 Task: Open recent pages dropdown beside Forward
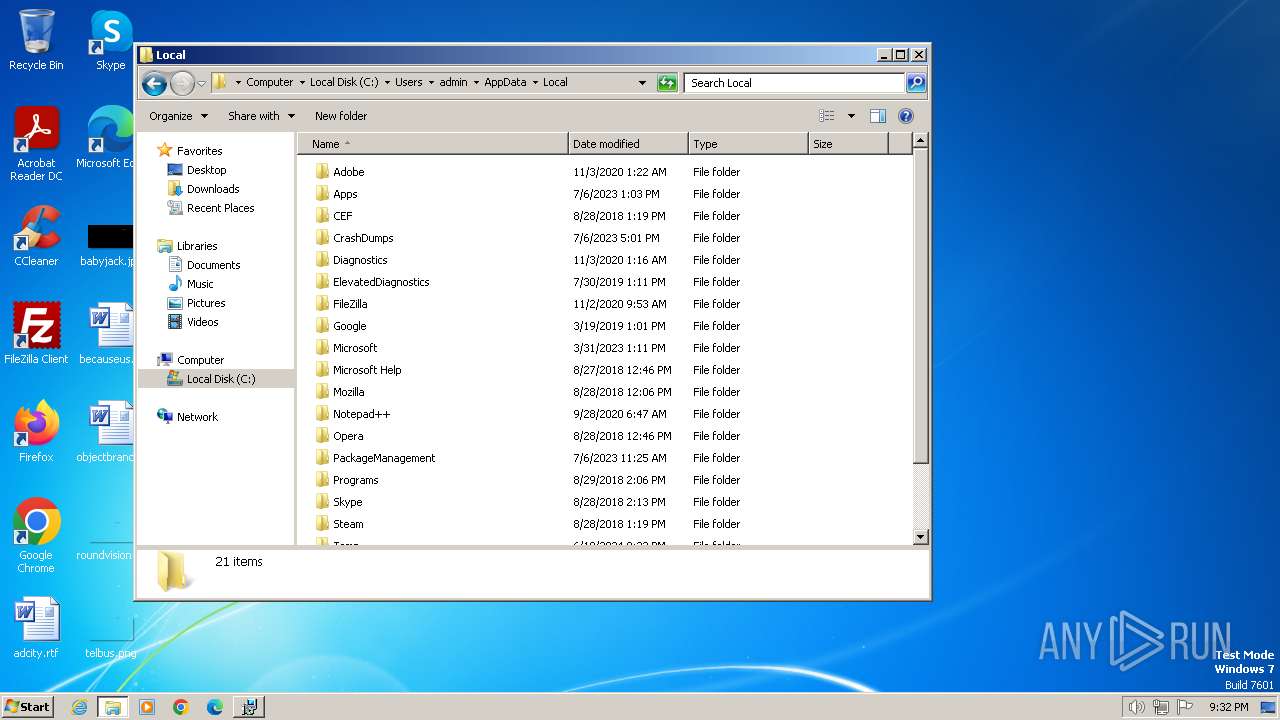click(202, 83)
